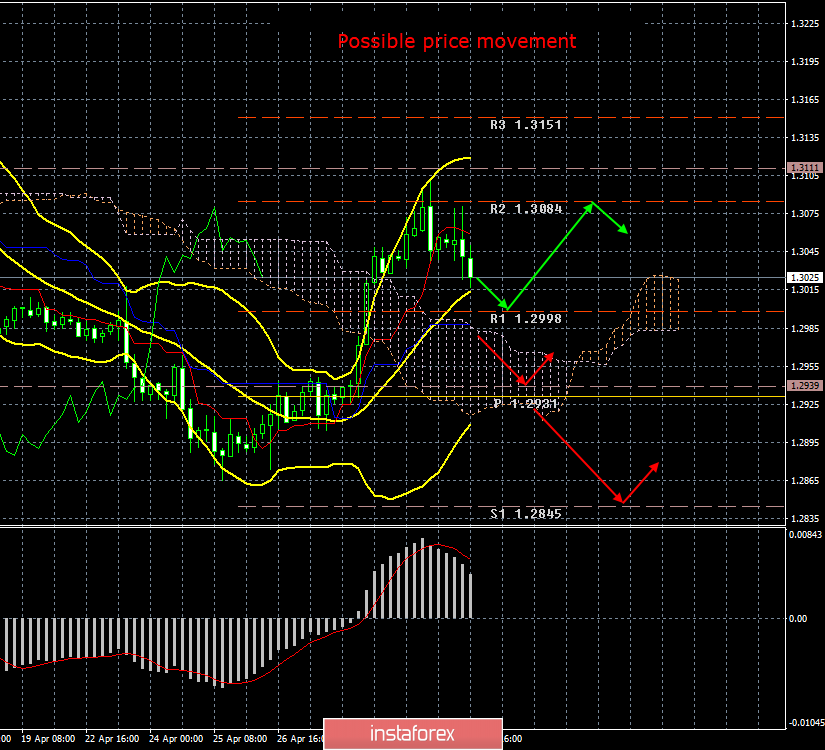
Task: Click the S1 1.2845 support label
Action: tap(526, 514)
